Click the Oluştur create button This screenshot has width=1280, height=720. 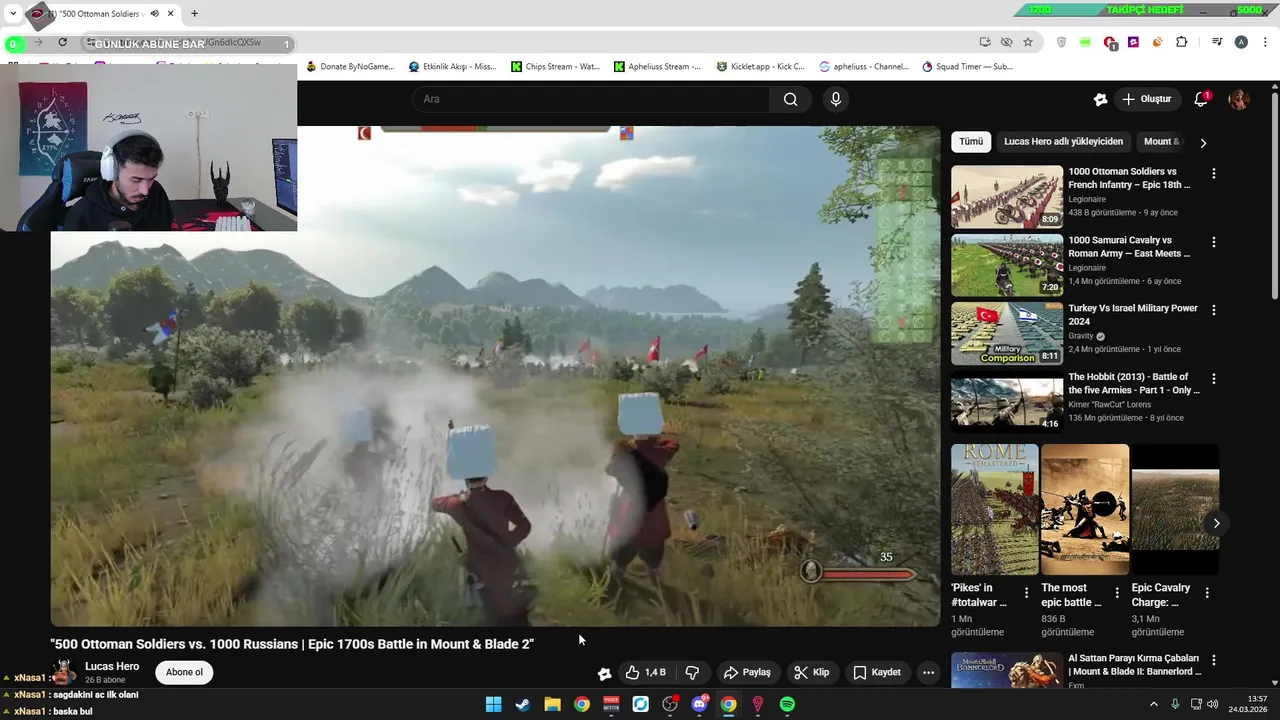(1146, 99)
